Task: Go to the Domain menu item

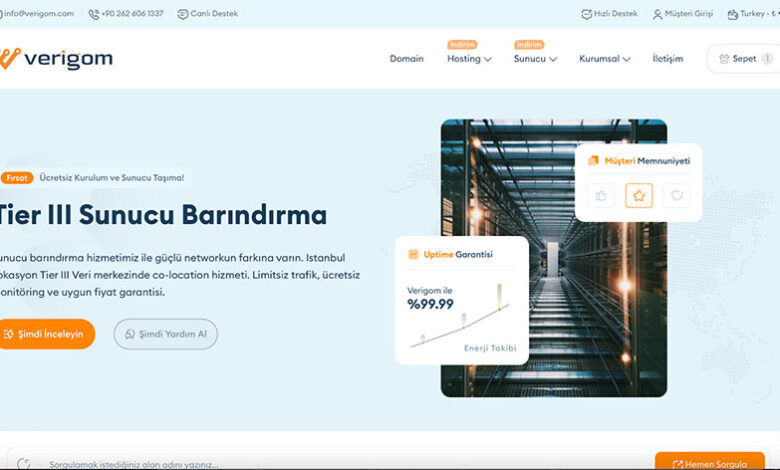Action: 406,59
